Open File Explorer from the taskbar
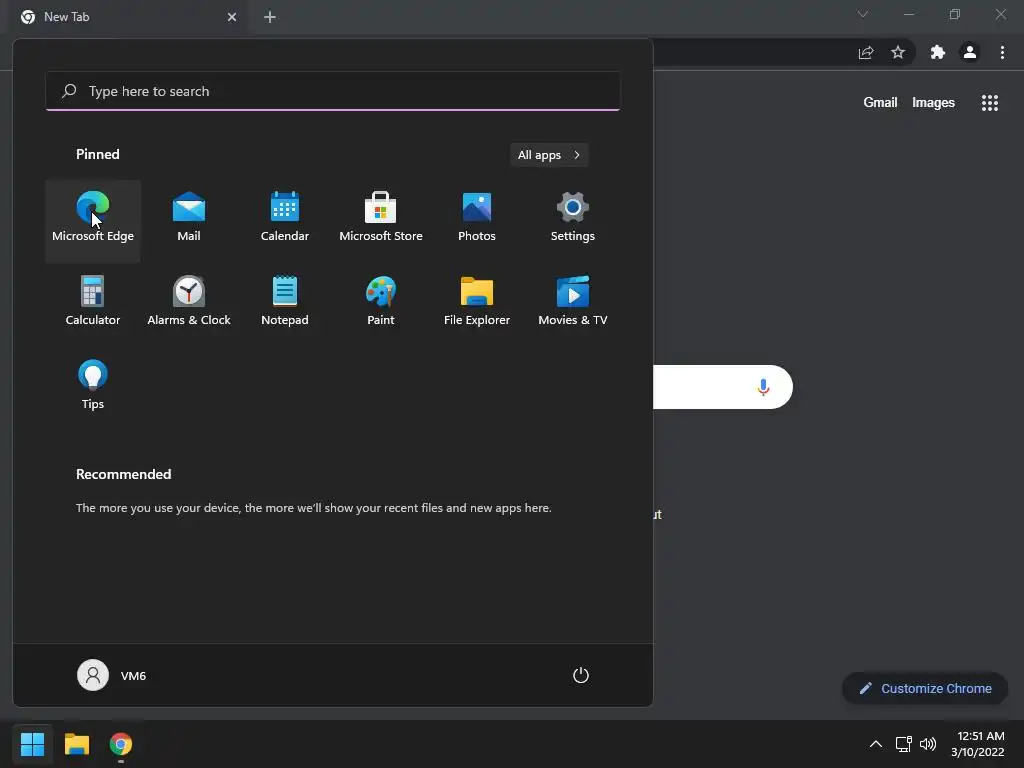The height and width of the screenshot is (768, 1024). (x=76, y=744)
